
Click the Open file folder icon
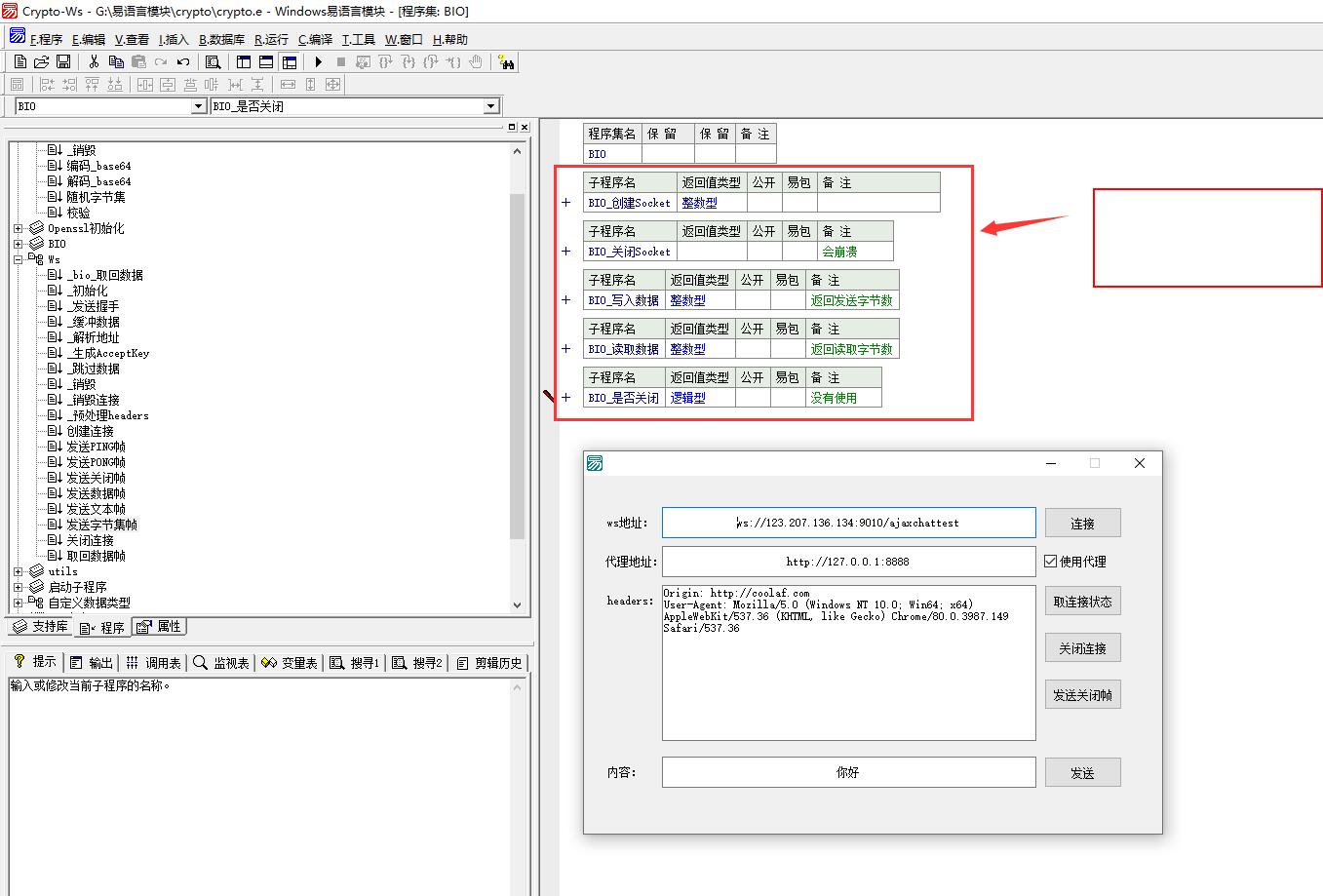click(42, 61)
